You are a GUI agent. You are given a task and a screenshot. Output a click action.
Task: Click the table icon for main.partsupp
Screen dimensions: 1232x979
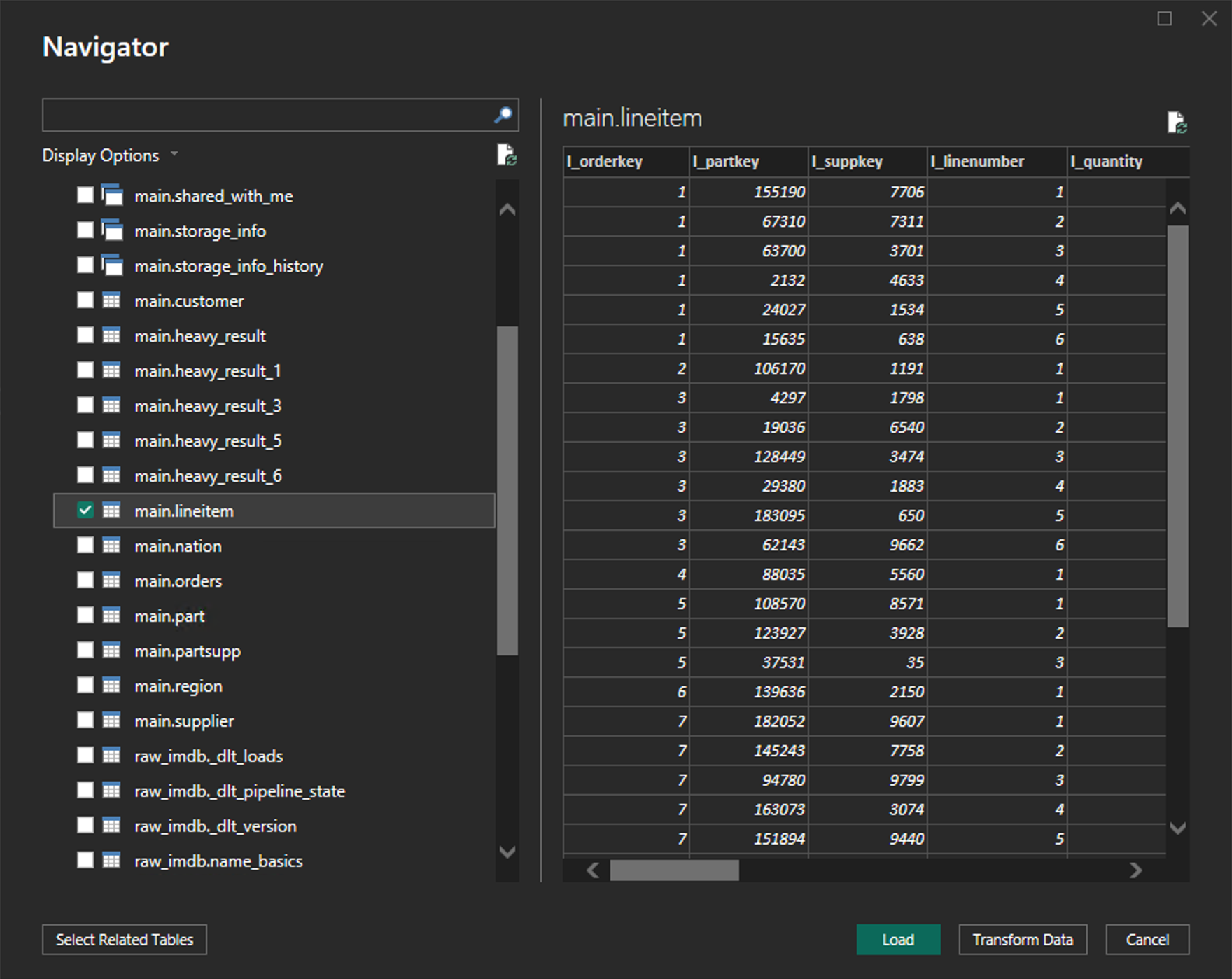111,651
